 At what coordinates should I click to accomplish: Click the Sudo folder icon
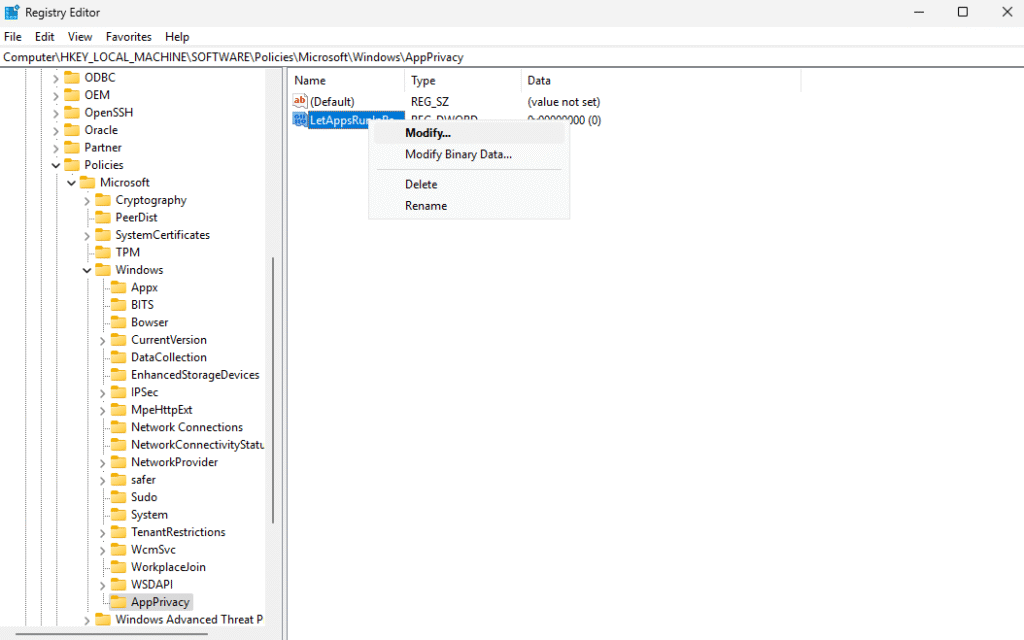click(x=118, y=497)
